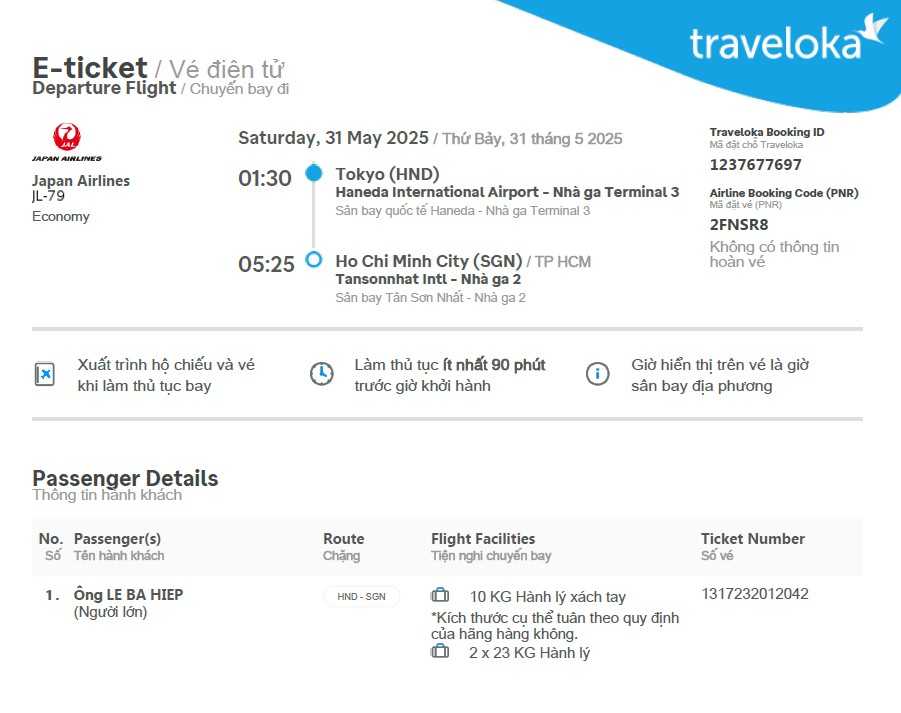Click the Ho Chi Minh arrival timeline dot
The width and height of the screenshot is (901, 713).
[x=314, y=260]
